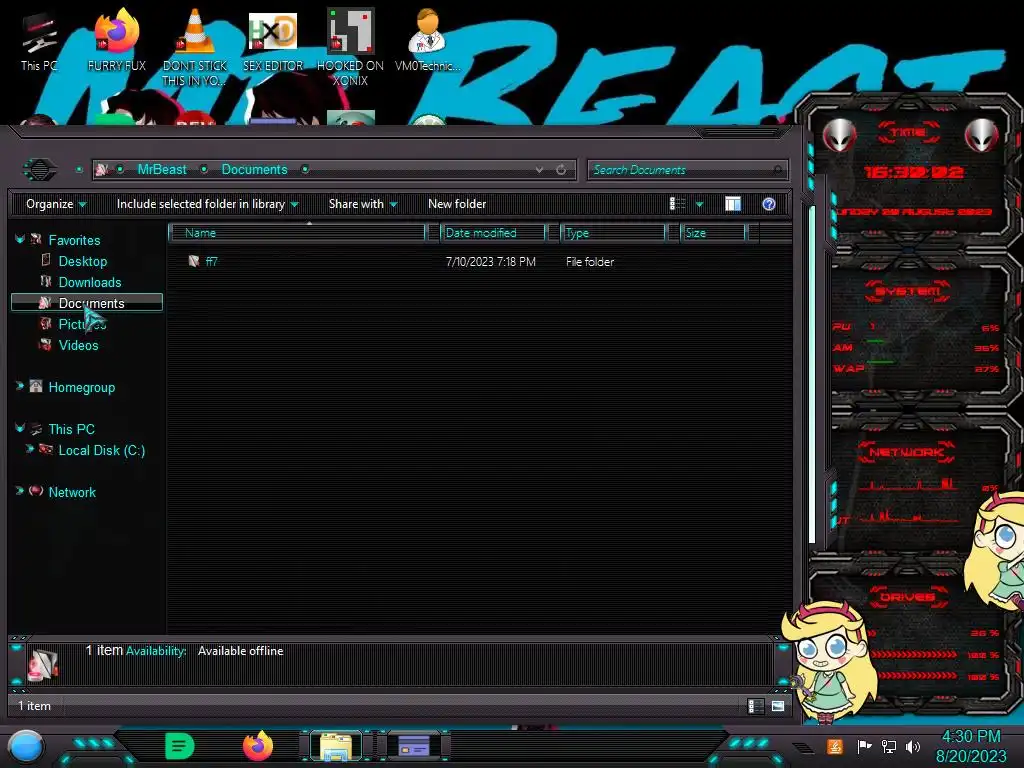Click the File Explorer taskbar button
Image resolution: width=1024 pixels, height=768 pixels.
click(336, 746)
